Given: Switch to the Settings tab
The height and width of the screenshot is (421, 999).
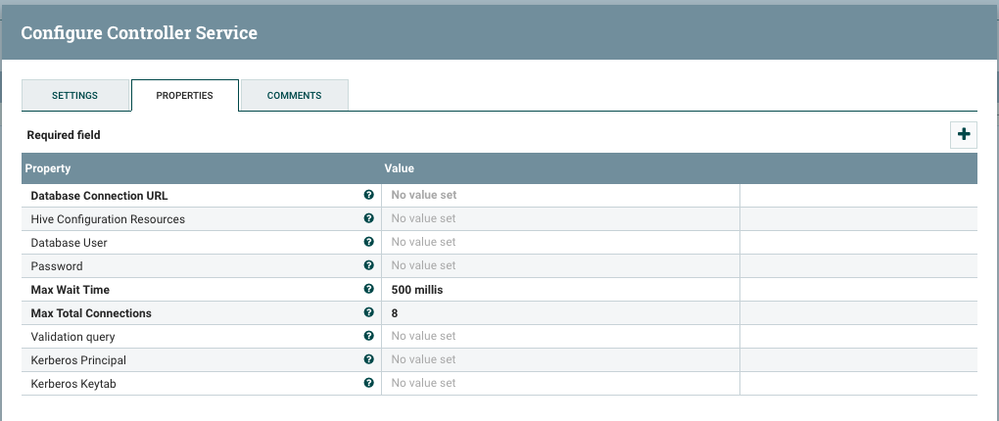Looking at the screenshot, I should [75, 95].
